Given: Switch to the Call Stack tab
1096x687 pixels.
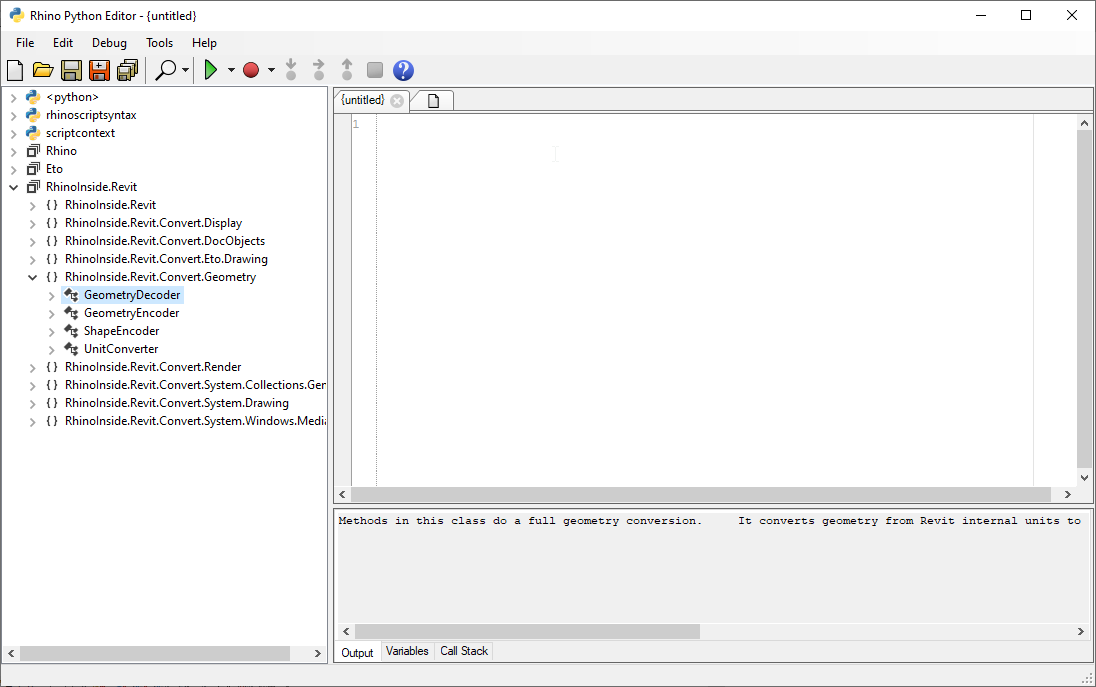Looking at the screenshot, I should (x=464, y=651).
